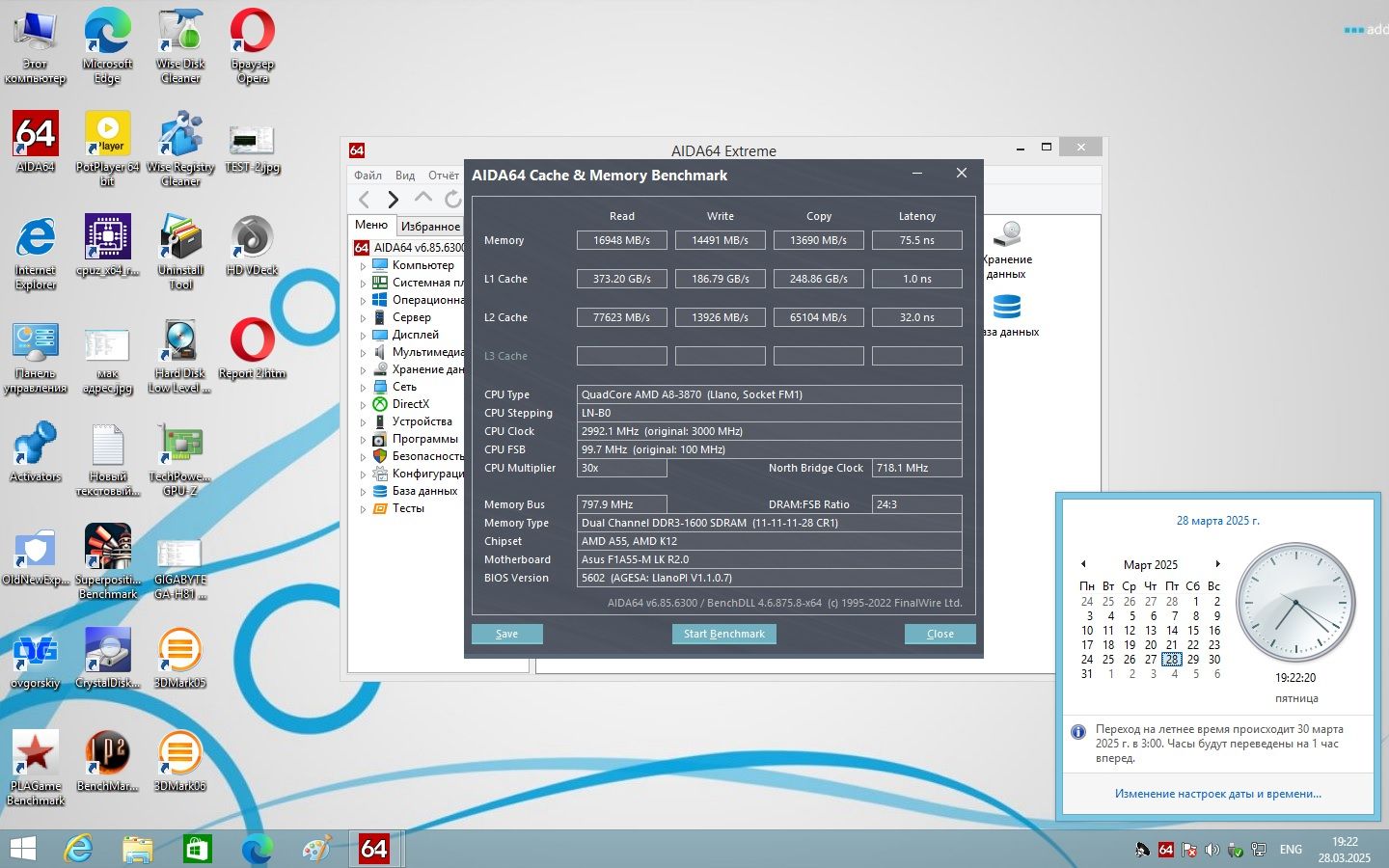Click the AIDA64 forward navigation arrow
This screenshot has height=868, width=1389.
pos(393,200)
